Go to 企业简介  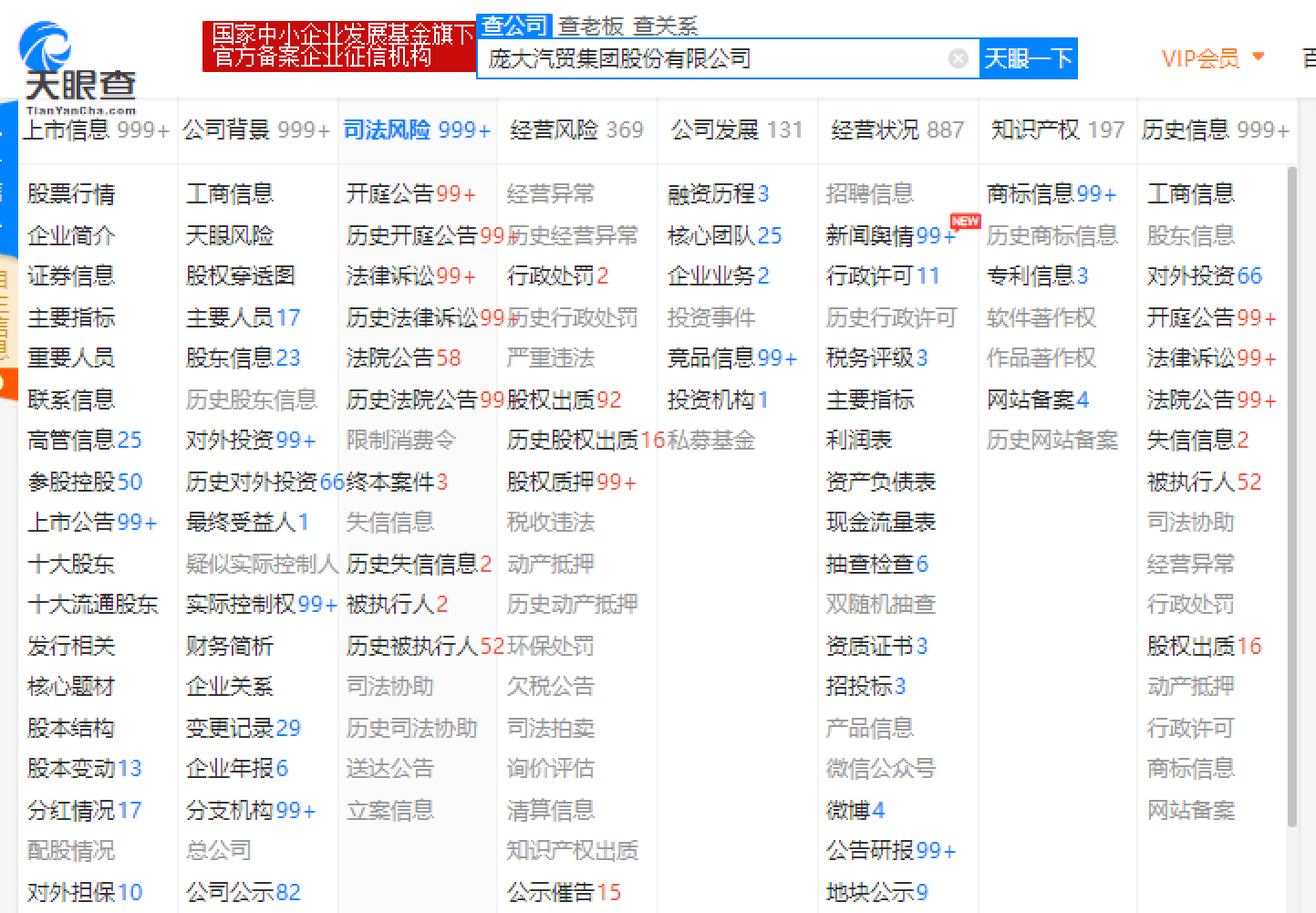pyautogui.click(x=71, y=235)
